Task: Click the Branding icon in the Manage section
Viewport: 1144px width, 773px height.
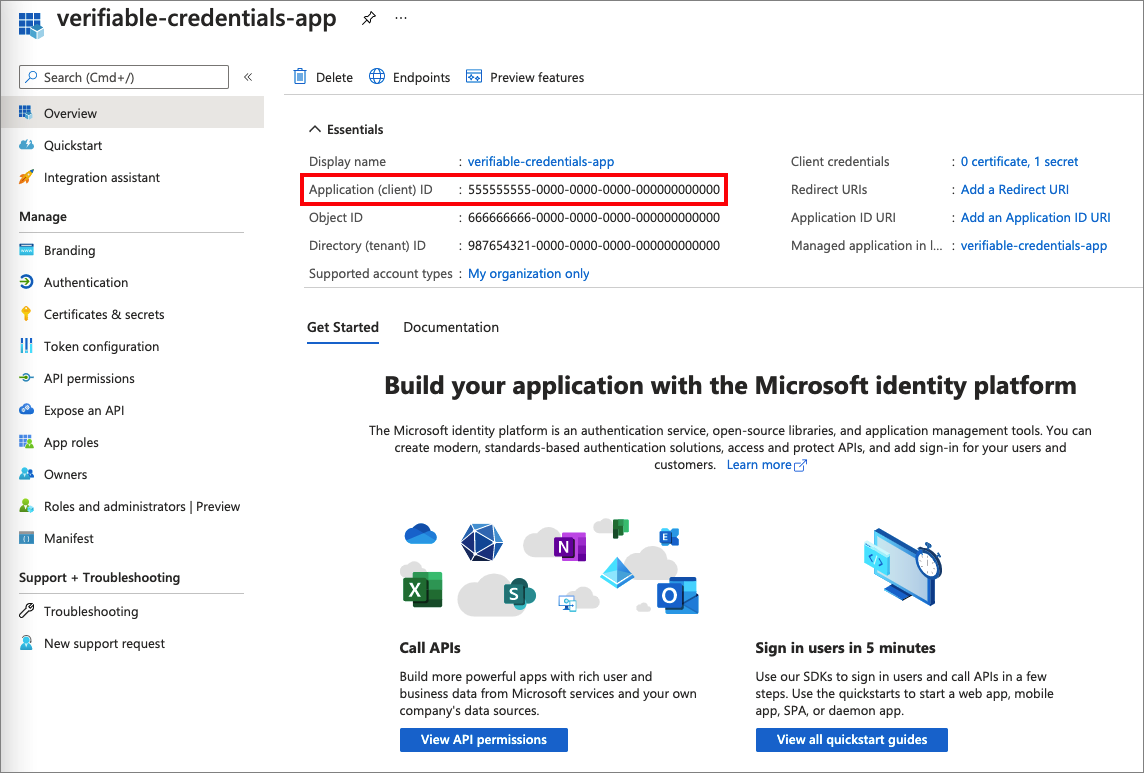Action: click(x=26, y=250)
